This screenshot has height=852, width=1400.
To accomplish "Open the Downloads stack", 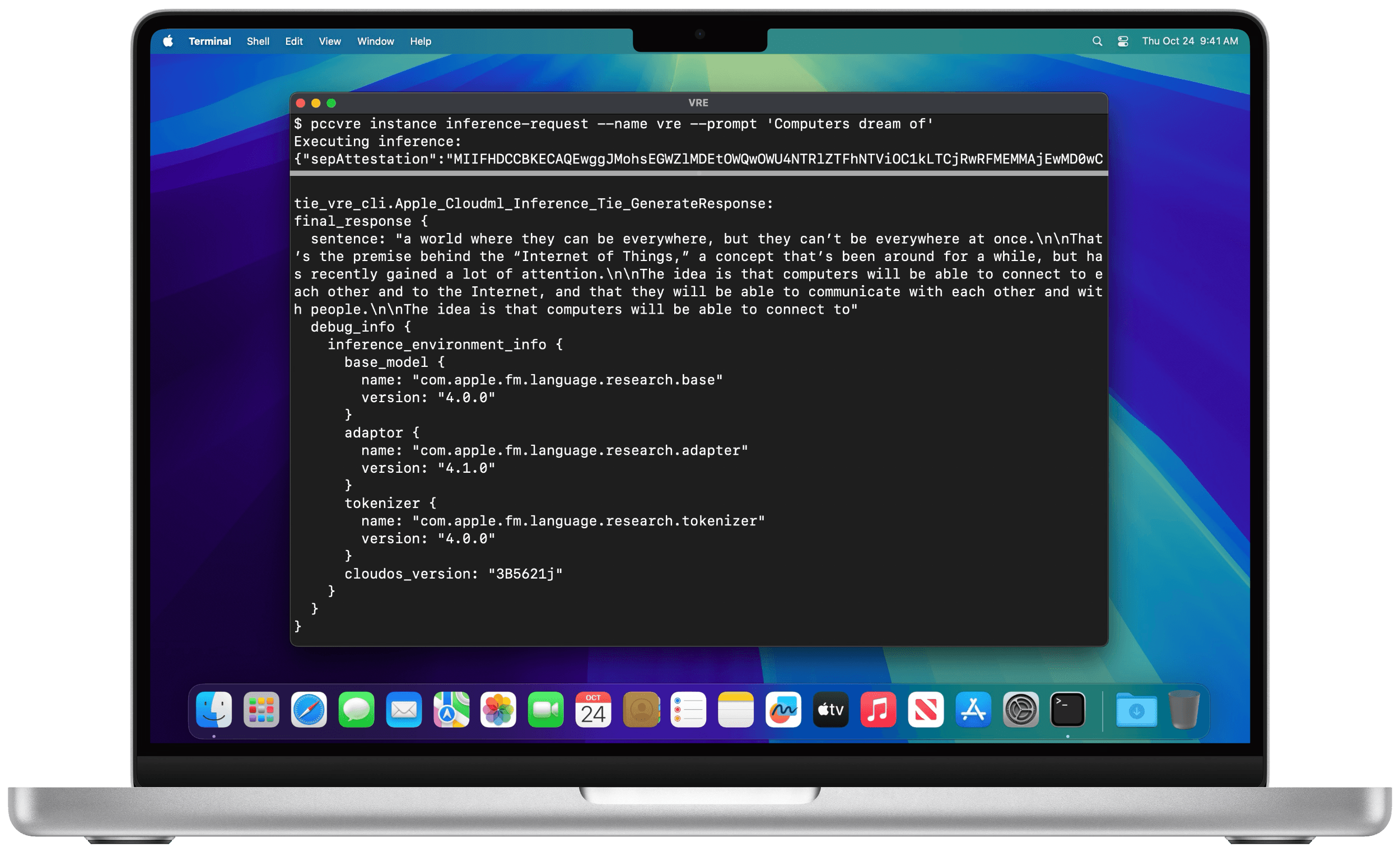I will 1136,709.
